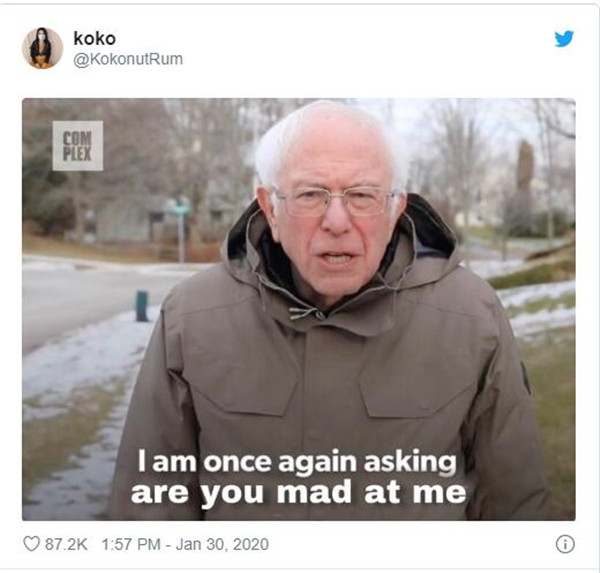Image resolution: width=600 pixels, height=573 pixels.
Task: Click the blue Twitter bird logo
Action: (564, 39)
